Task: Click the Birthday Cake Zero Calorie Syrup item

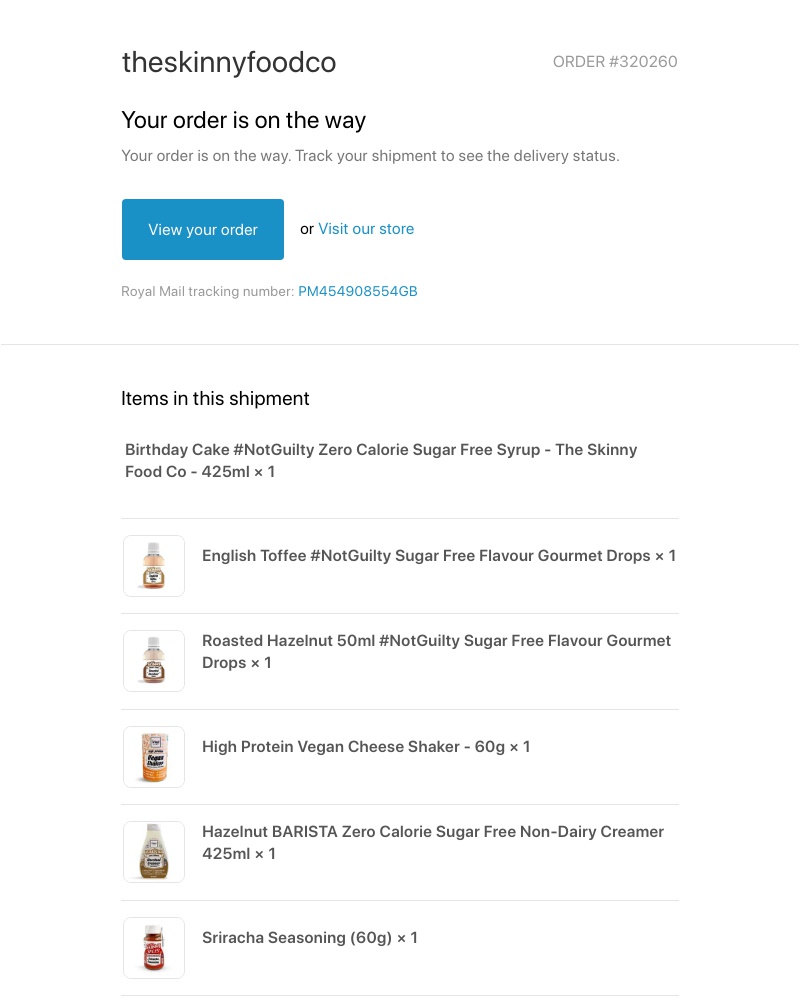Action: 381,460
